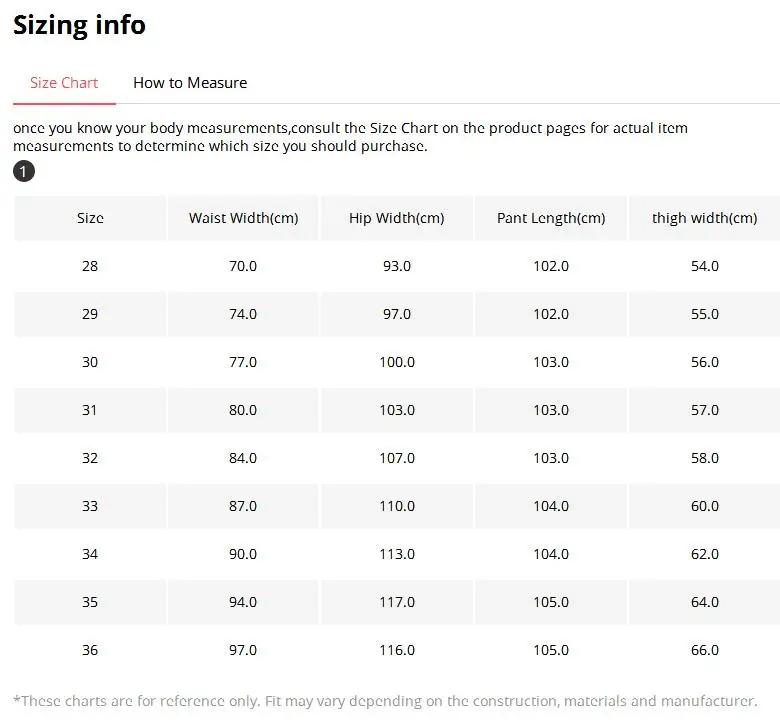Screen dimensions: 780x726
Task: Click the thigh width(cm) column header
Action: pyautogui.click(x=705, y=218)
